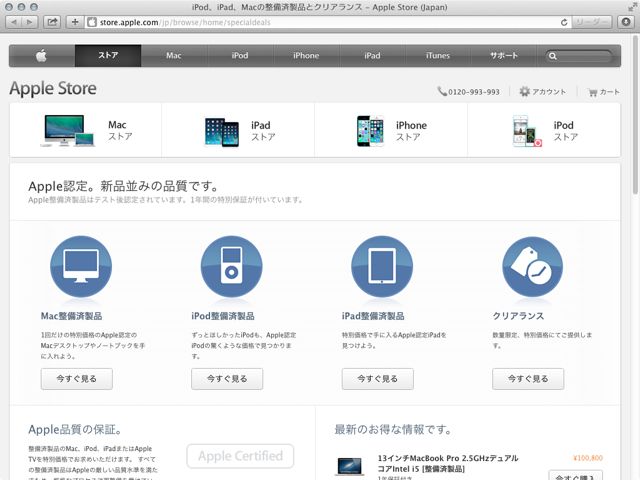Viewport: 640px width, 480px height.
Task: Click the Apple Store page title
Action: [53, 89]
